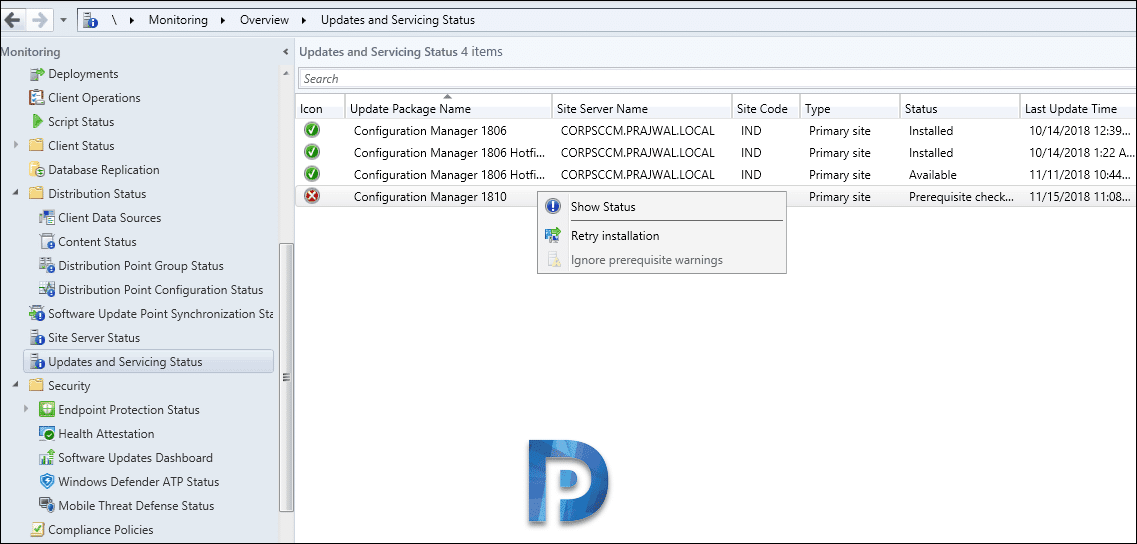The image size is (1137, 544).
Task: Click the Retry installation menu icon
Action: click(x=553, y=235)
